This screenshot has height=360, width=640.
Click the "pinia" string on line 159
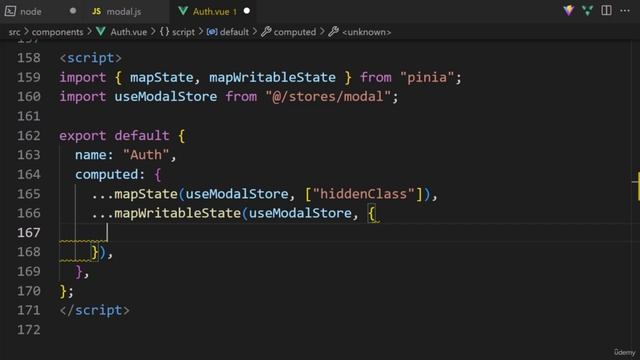click(427, 78)
